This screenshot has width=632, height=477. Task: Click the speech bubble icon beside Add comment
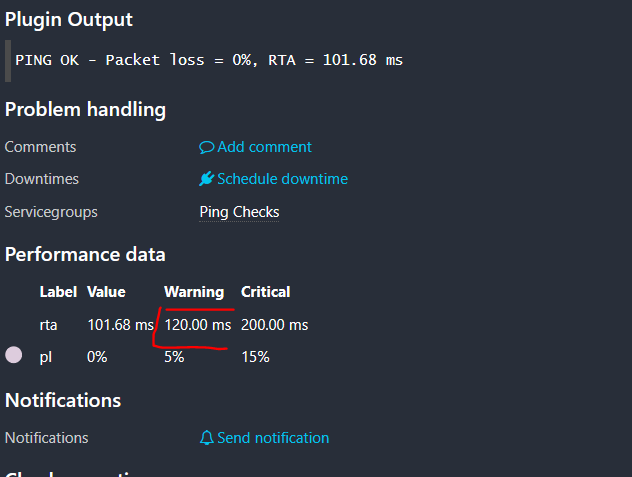207,147
